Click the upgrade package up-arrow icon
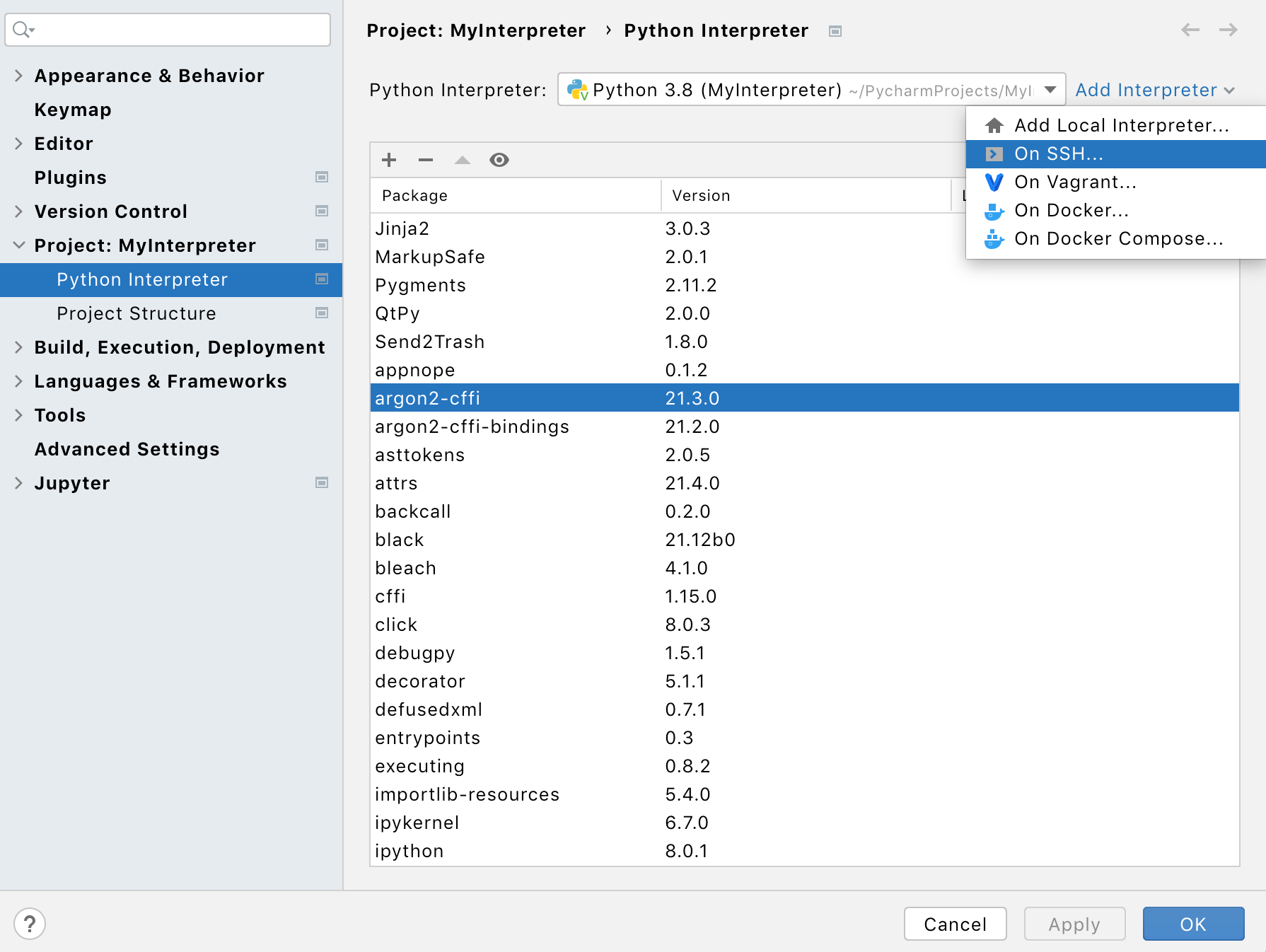 pos(463,160)
